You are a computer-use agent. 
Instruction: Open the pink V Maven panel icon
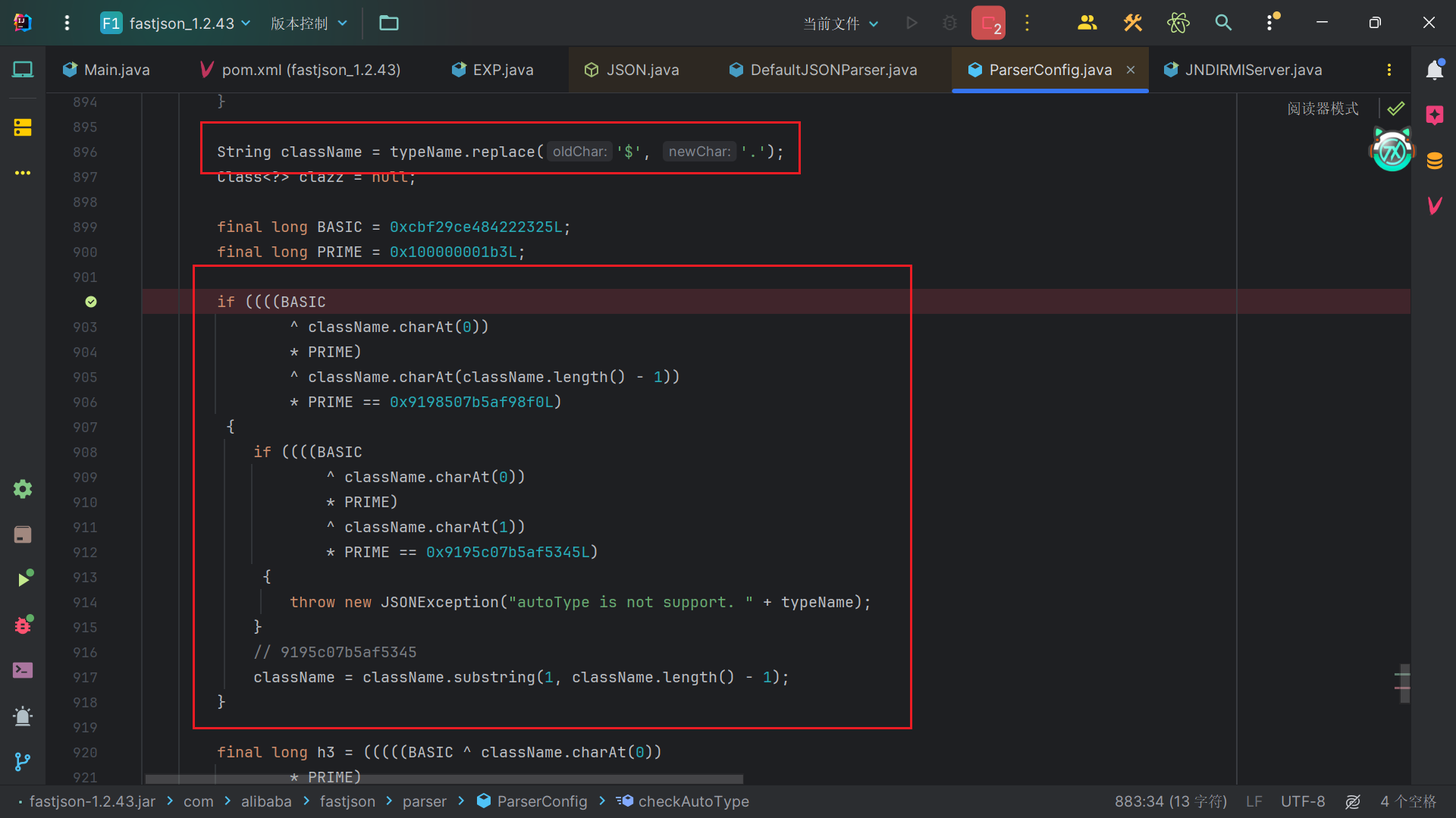point(1435,205)
